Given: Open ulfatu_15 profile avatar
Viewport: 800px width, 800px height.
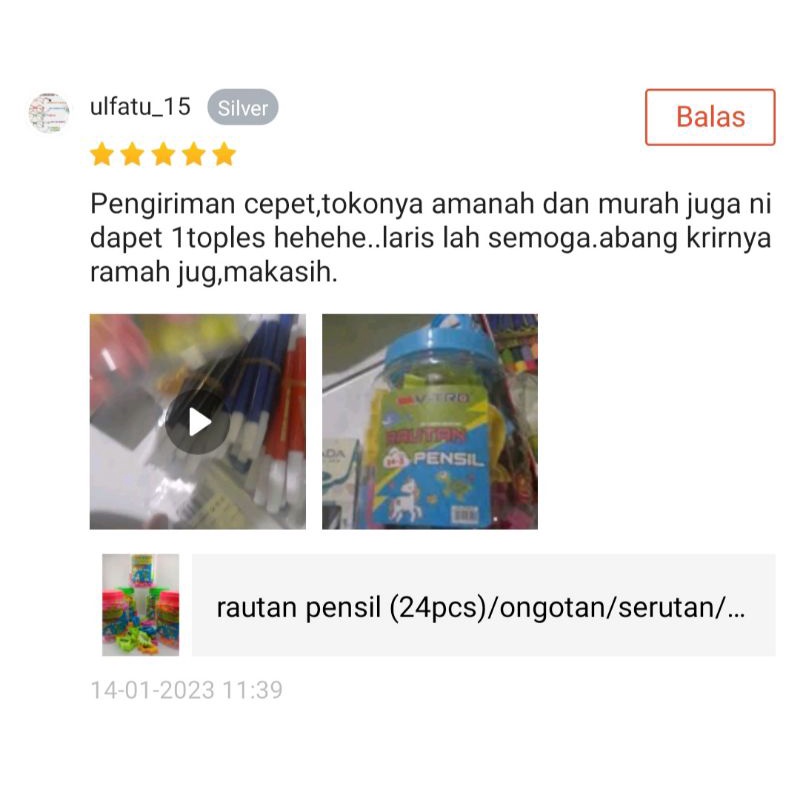Looking at the screenshot, I should coord(49,113).
